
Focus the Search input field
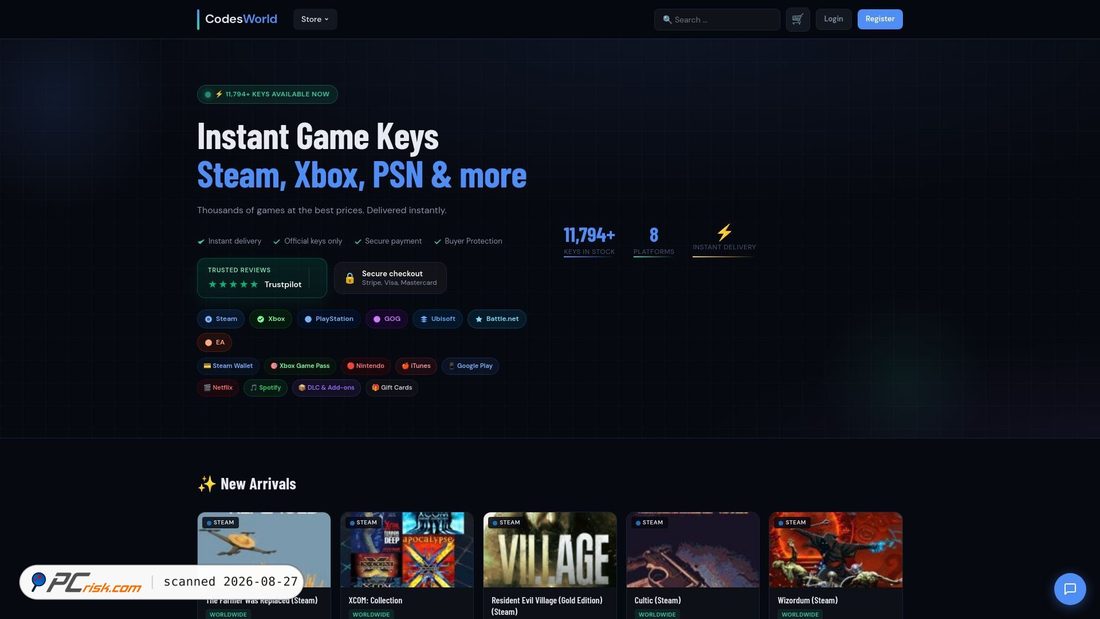[x=717, y=20]
